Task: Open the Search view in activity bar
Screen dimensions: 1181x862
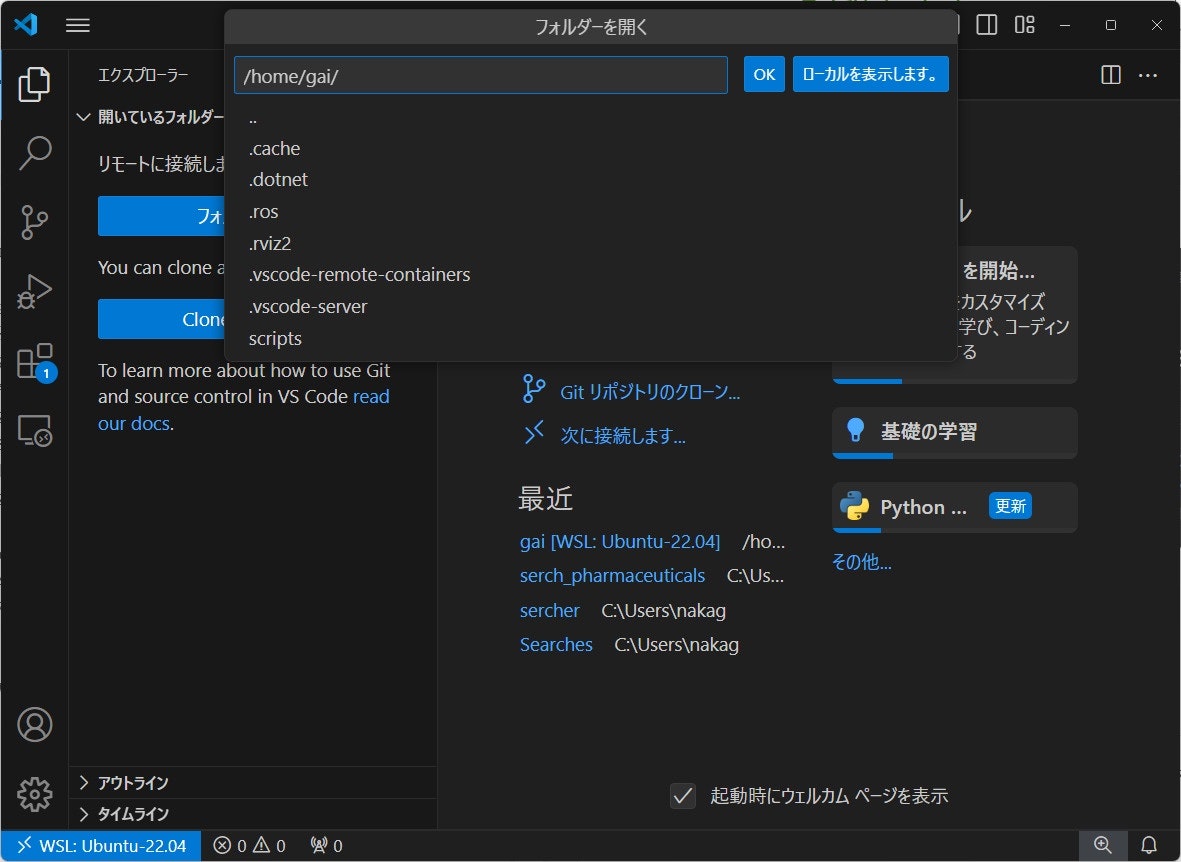Action: click(x=34, y=153)
